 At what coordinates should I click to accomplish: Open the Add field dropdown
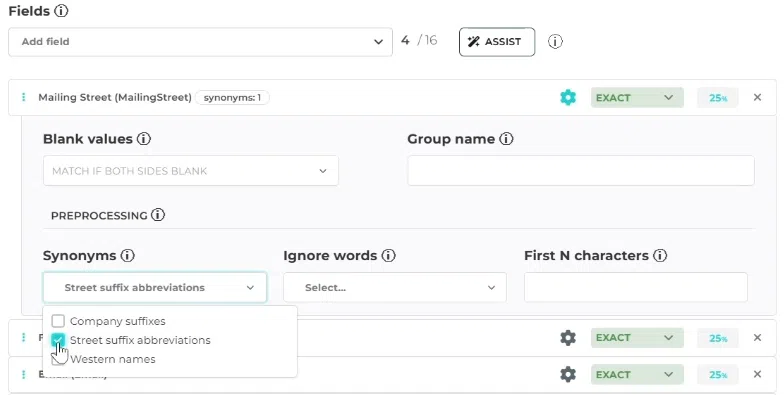click(x=200, y=42)
